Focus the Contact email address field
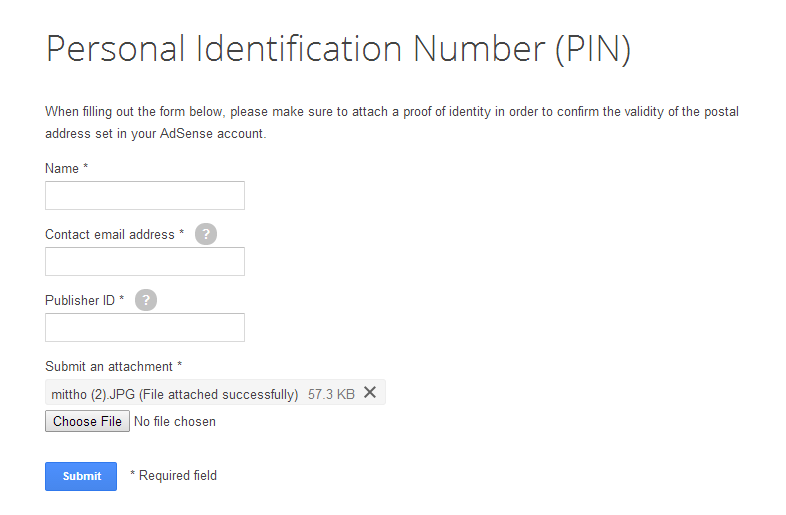 point(145,261)
